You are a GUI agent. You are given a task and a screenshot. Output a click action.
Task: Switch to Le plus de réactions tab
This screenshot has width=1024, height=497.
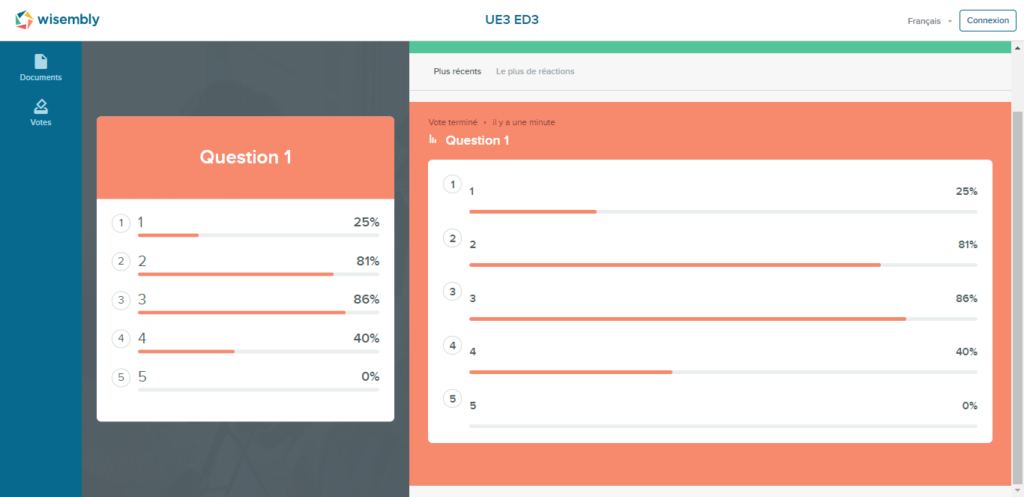click(x=535, y=71)
